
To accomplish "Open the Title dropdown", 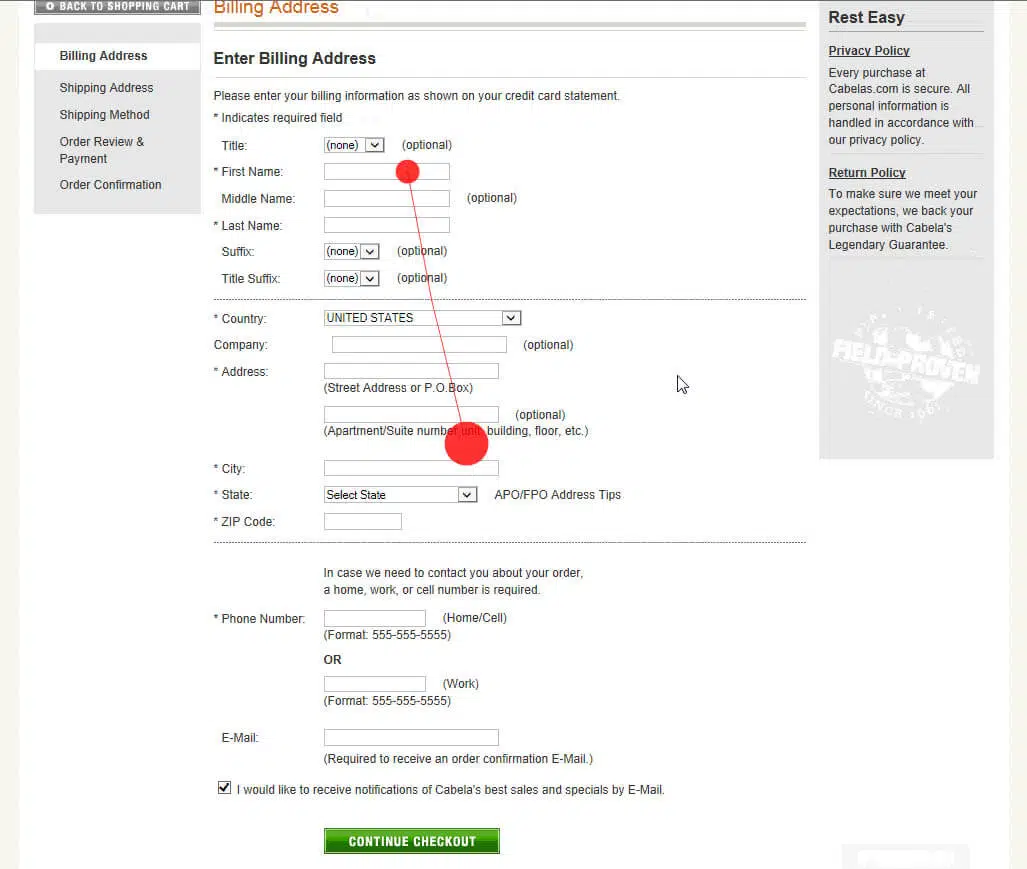I will [x=354, y=145].
